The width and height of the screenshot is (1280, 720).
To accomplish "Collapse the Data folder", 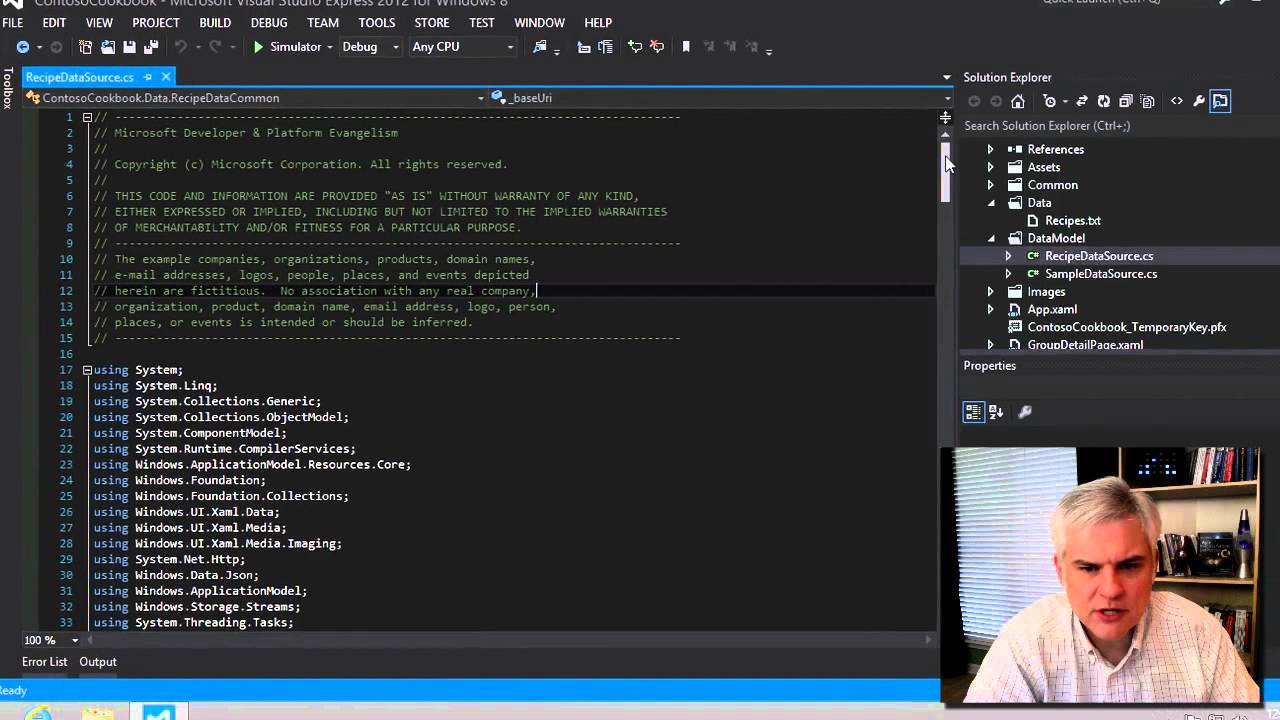I will [x=991, y=203].
